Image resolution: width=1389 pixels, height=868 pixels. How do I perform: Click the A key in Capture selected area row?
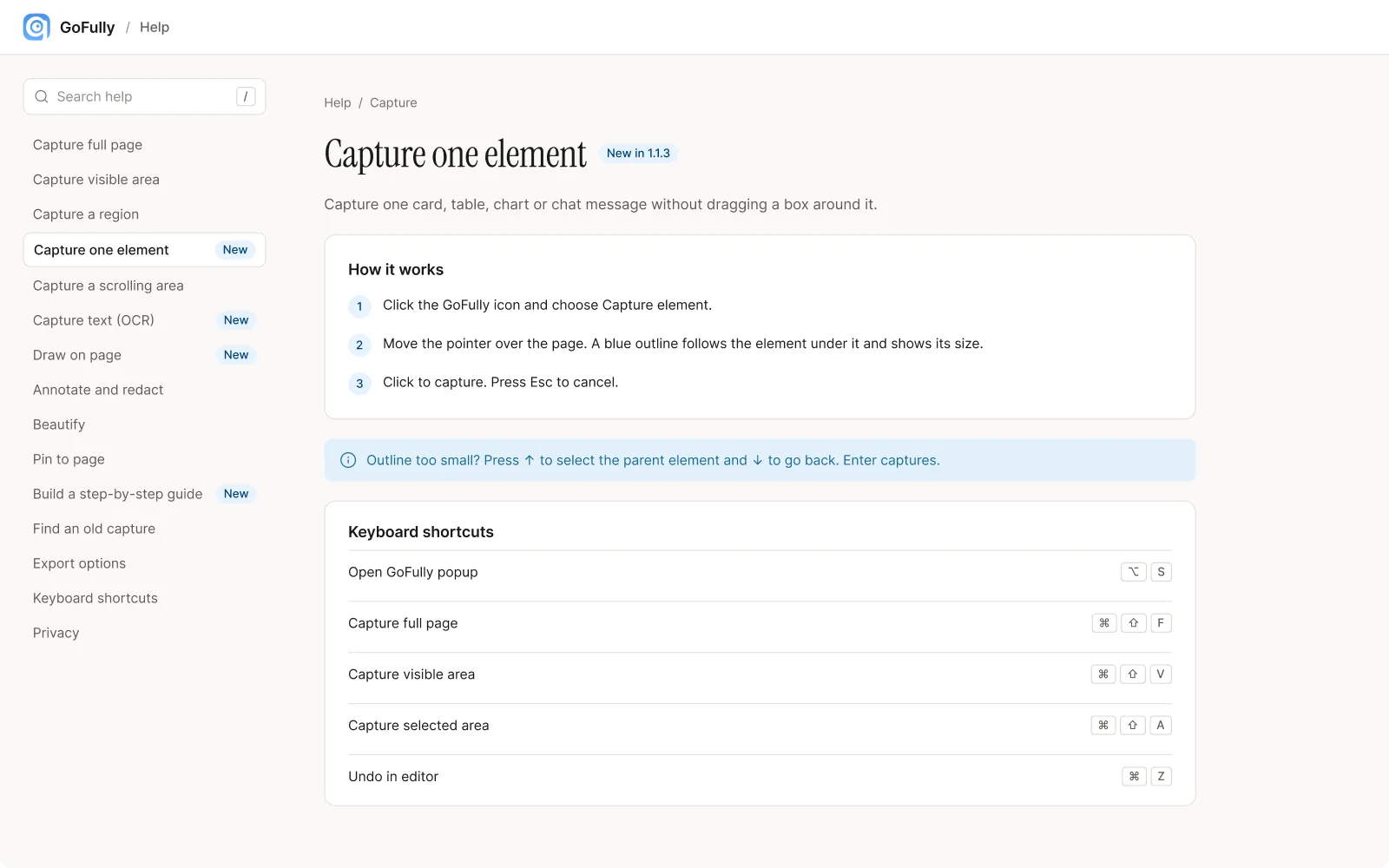coord(1161,726)
